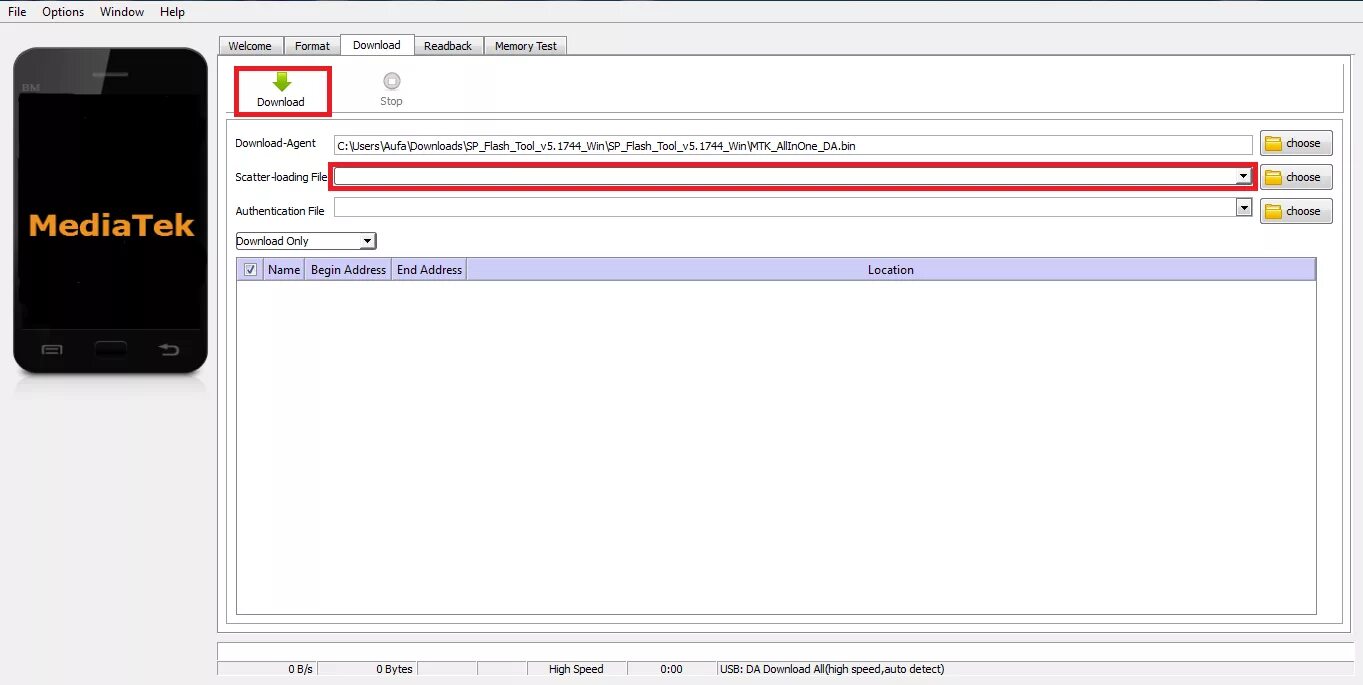
Task: Click the MediaTek phone image
Action: [110, 210]
